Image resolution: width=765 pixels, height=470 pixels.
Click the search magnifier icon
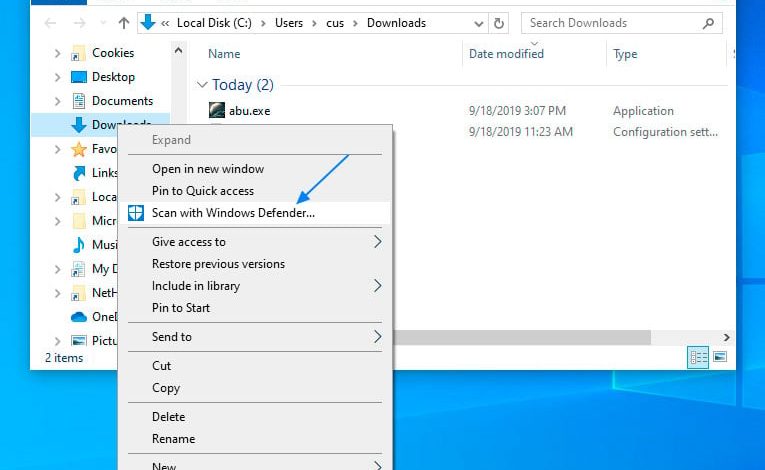[x=708, y=23]
